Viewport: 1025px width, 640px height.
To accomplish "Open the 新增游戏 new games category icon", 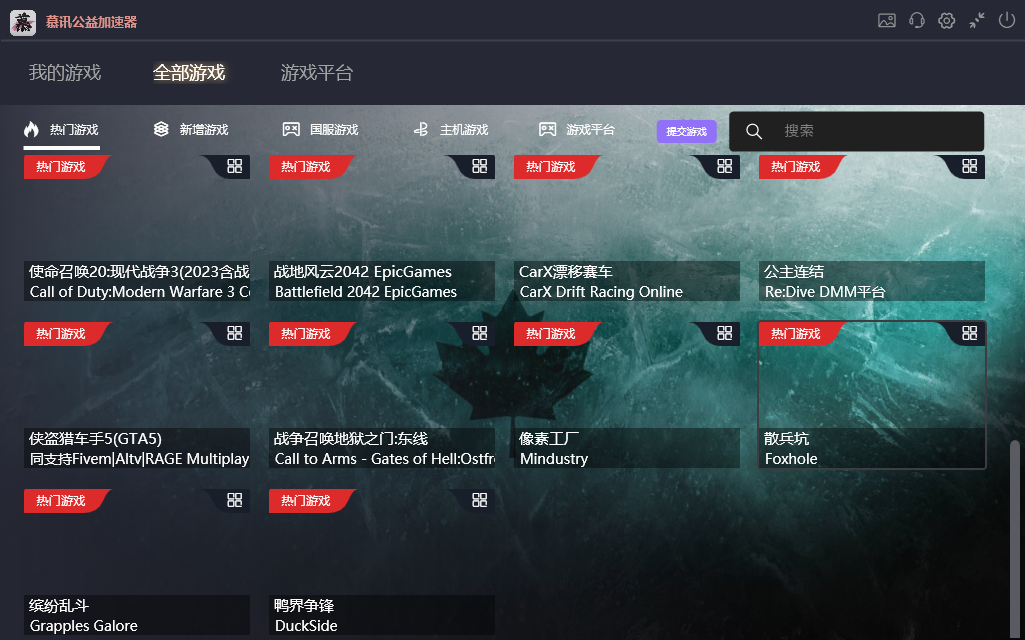I will click(x=162, y=129).
